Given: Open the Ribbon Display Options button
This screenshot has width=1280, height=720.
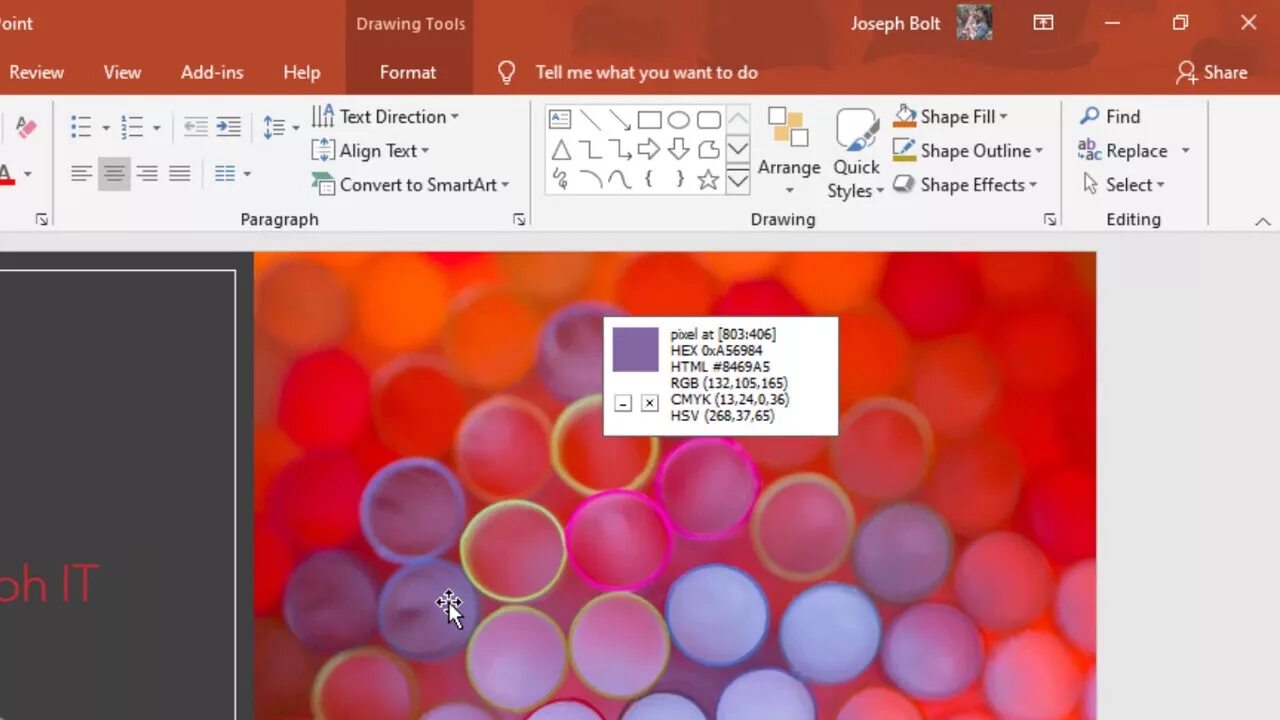Looking at the screenshot, I should [1043, 22].
